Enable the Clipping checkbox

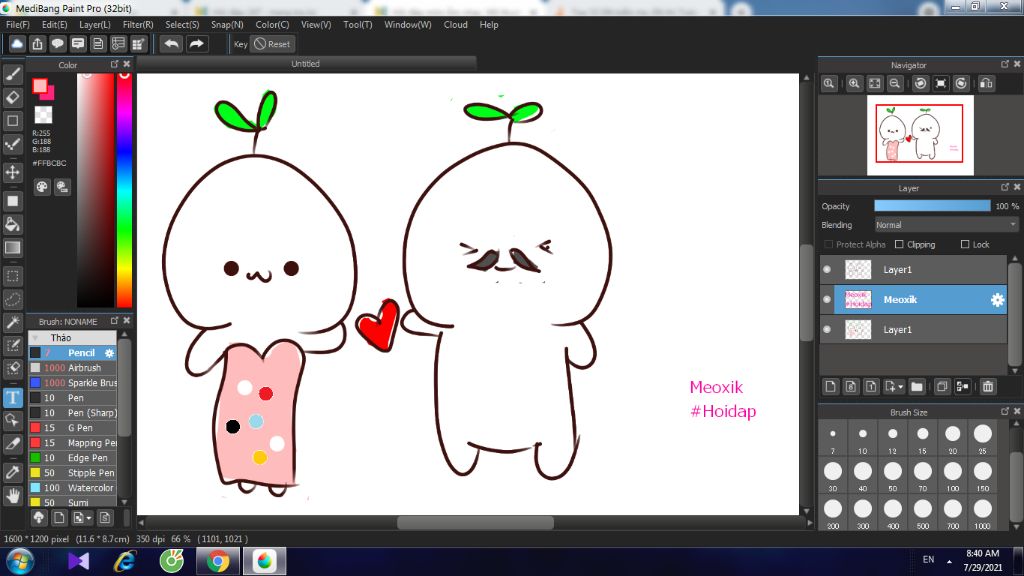coord(899,244)
